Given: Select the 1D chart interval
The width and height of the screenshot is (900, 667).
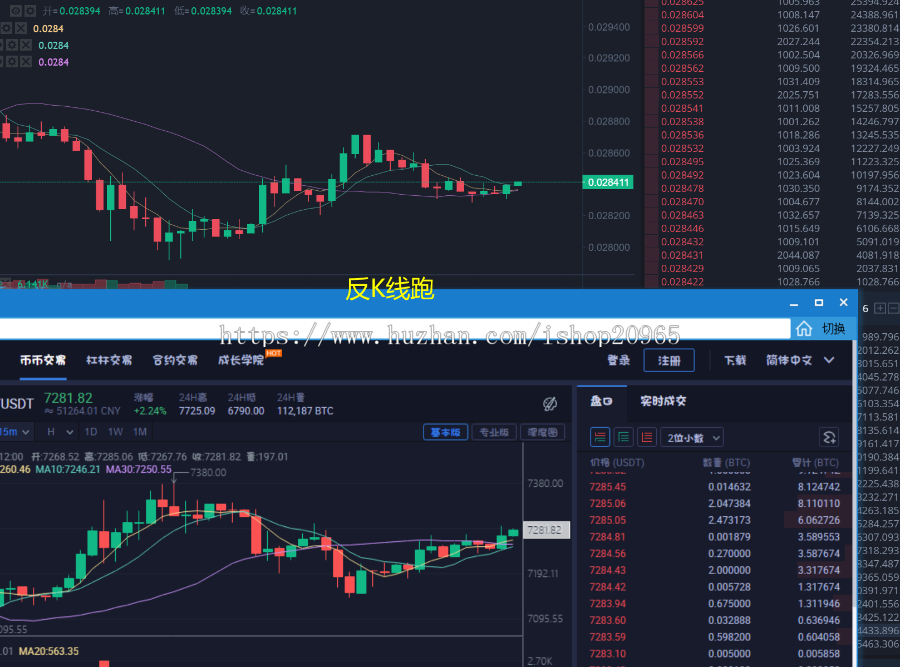Looking at the screenshot, I should (x=91, y=432).
